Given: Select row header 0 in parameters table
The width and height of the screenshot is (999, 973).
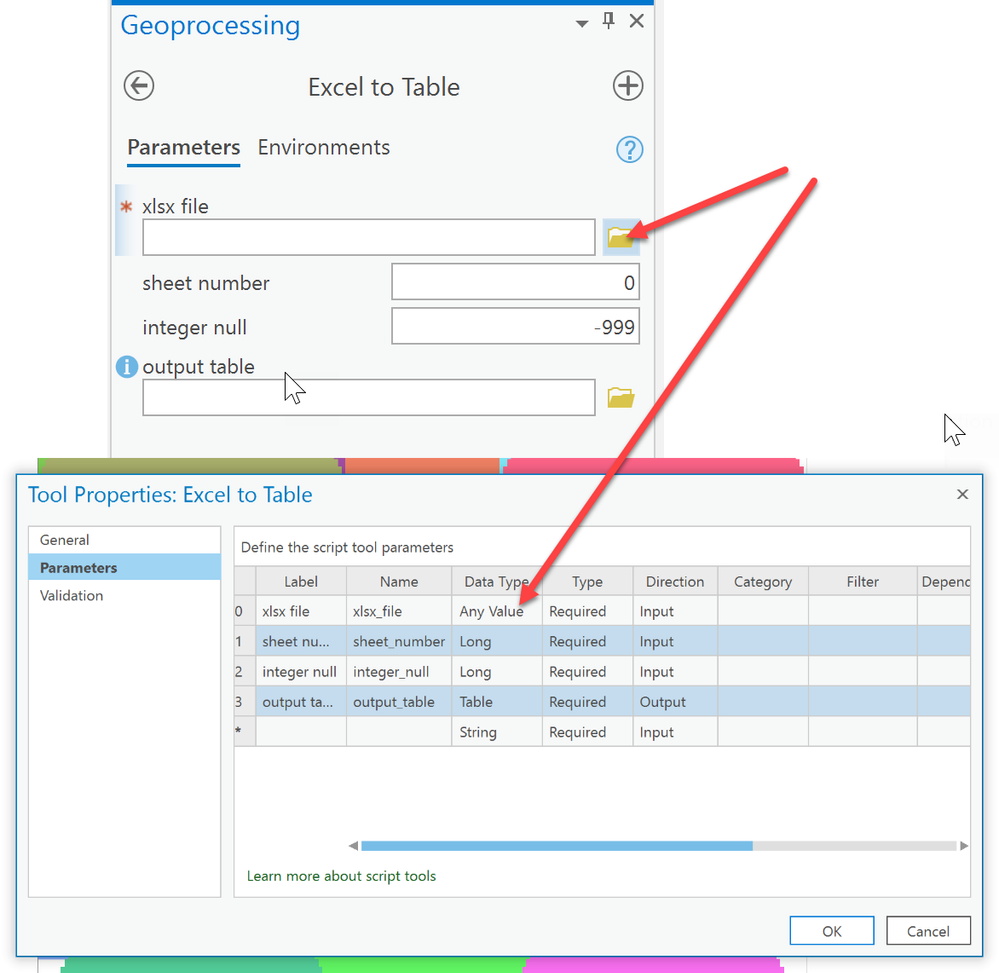Looking at the screenshot, I should pos(245,611).
